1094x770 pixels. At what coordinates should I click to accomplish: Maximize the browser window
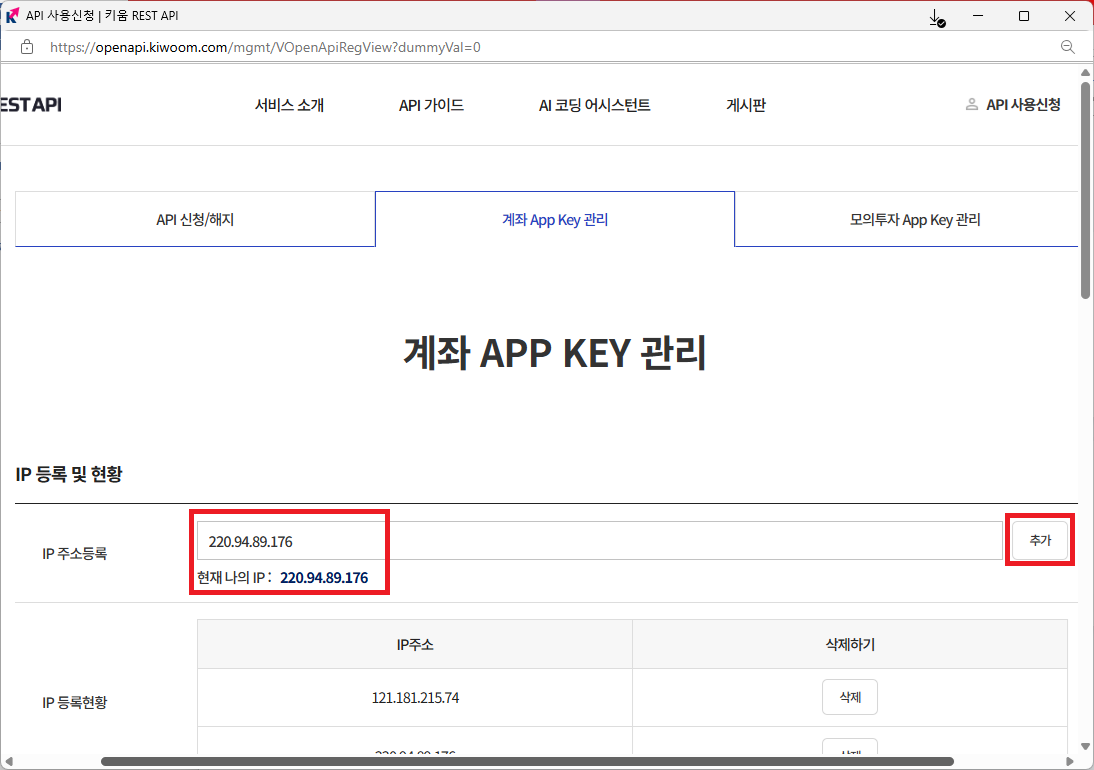(x=1024, y=16)
